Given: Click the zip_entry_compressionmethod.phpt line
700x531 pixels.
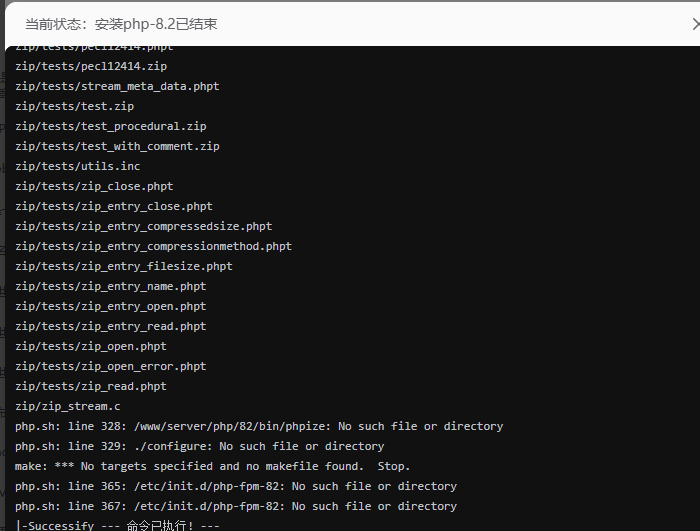Looking at the screenshot, I should tap(153, 246).
